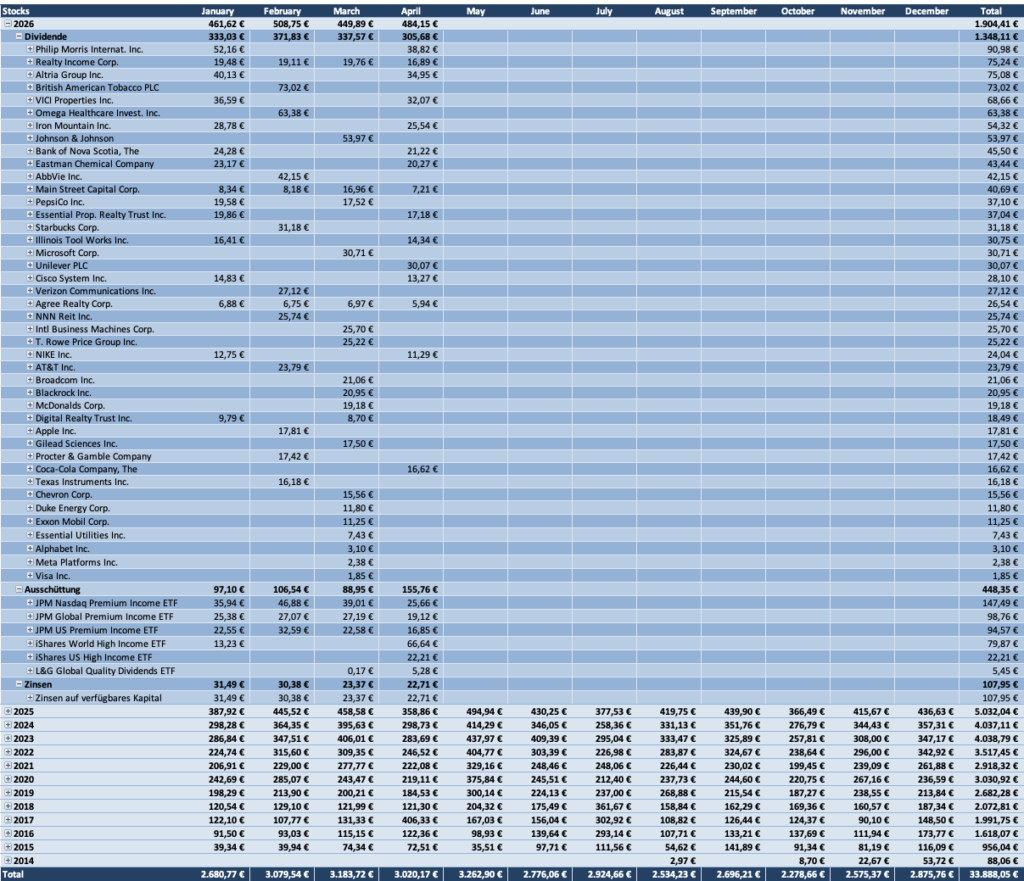Viewport: 1024px width, 881px height.
Task: Click British American Tobacco February 73,02 €
Action: (294, 88)
